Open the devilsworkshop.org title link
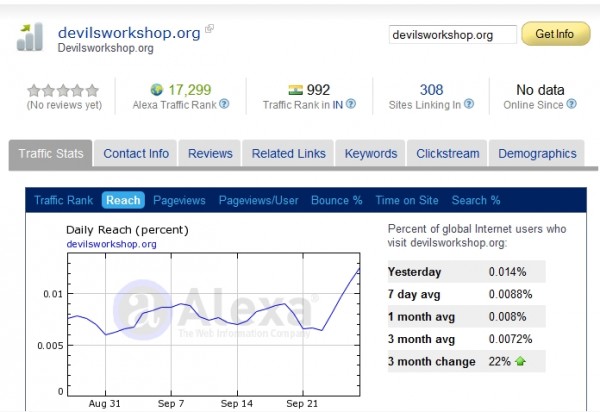The width and height of the screenshot is (600, 412). tap(129, 33)
